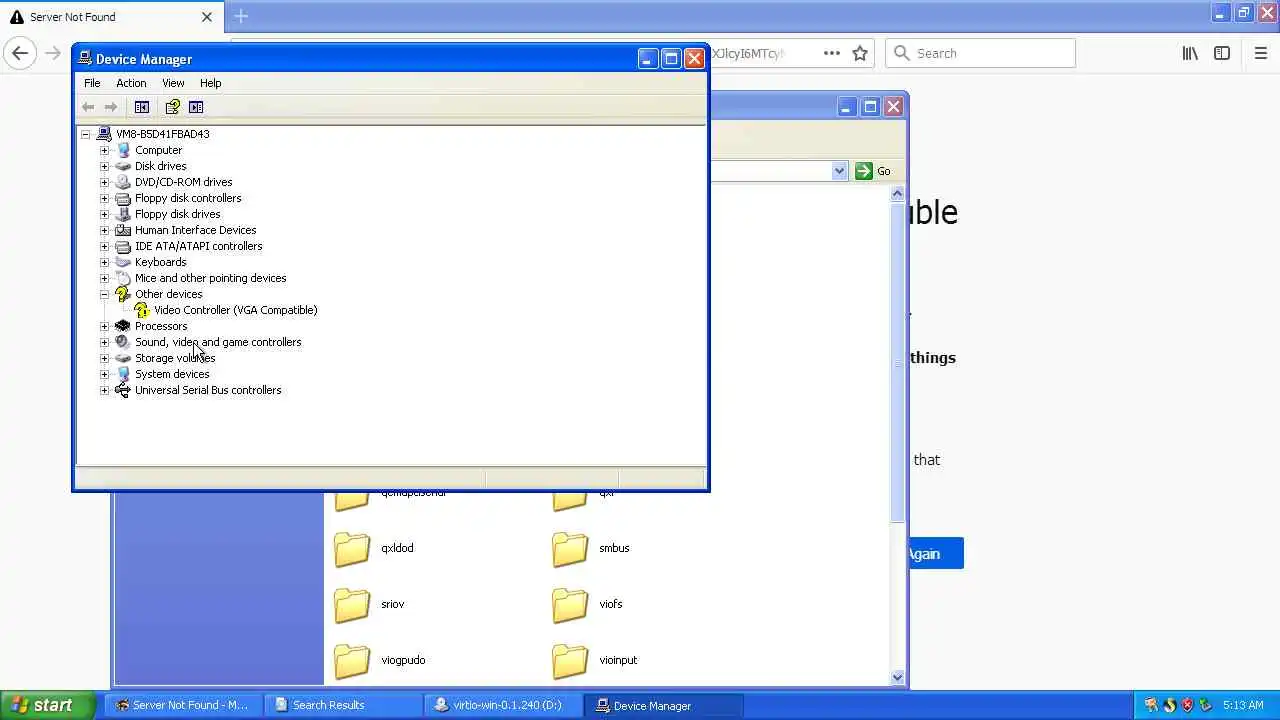Open Properties via the toolbar question-mark icon
Screen dimensions: 1280x720
(x=173, y=107)
